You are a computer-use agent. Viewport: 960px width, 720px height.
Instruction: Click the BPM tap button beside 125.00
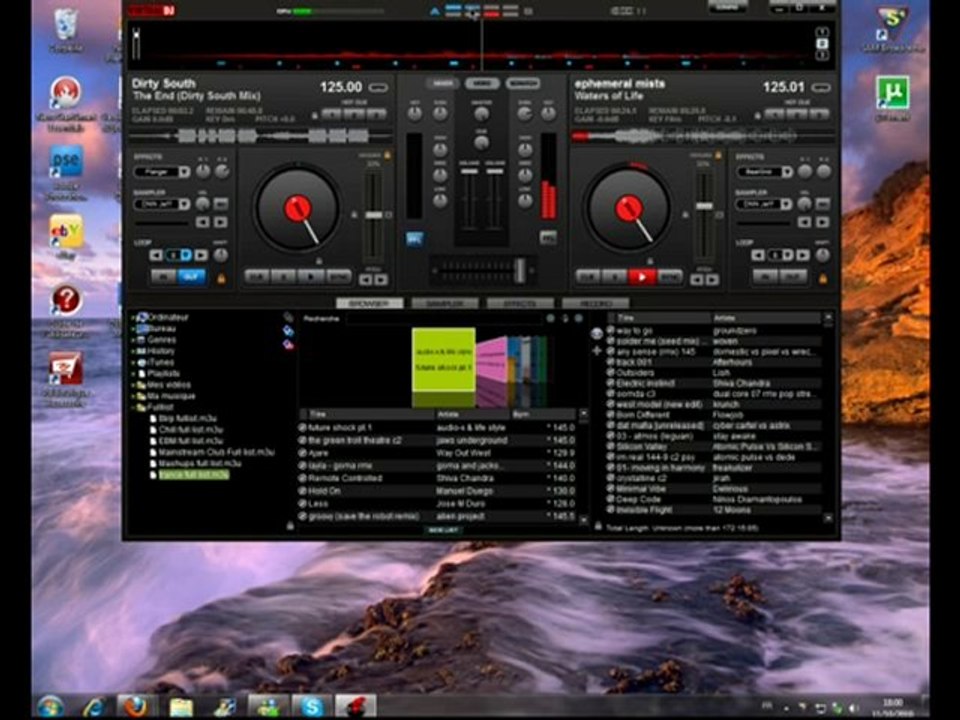click(x=378, y=88)
